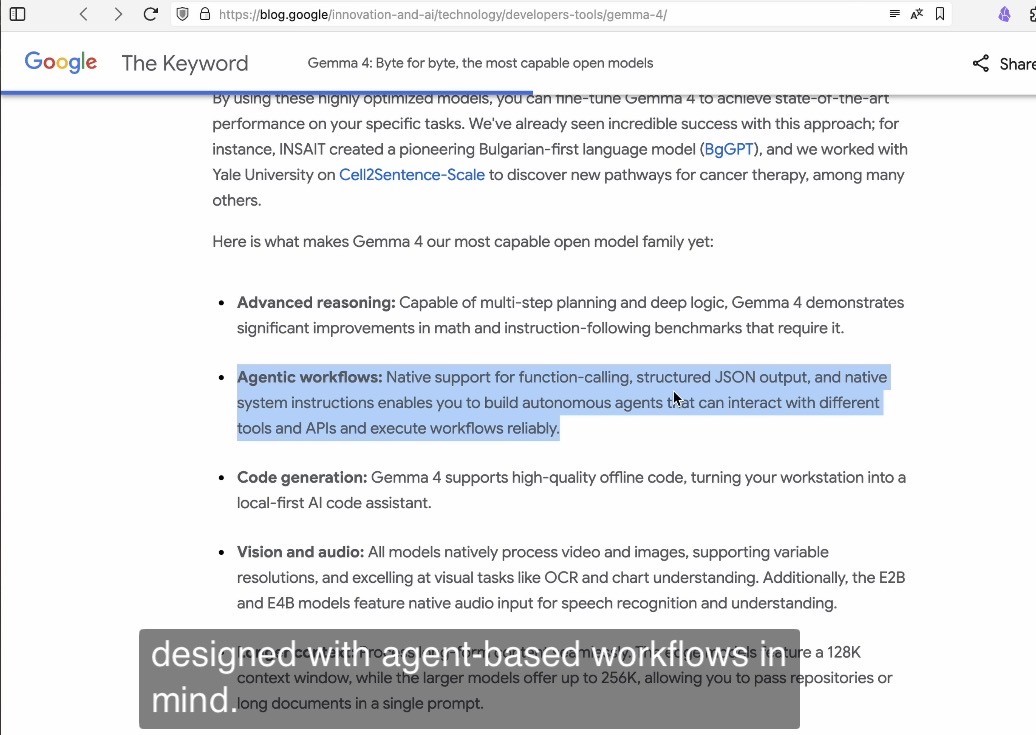Screen dimensions: 1036x735
Task: Toggle reader view in address bar
Action: [894, 14]
